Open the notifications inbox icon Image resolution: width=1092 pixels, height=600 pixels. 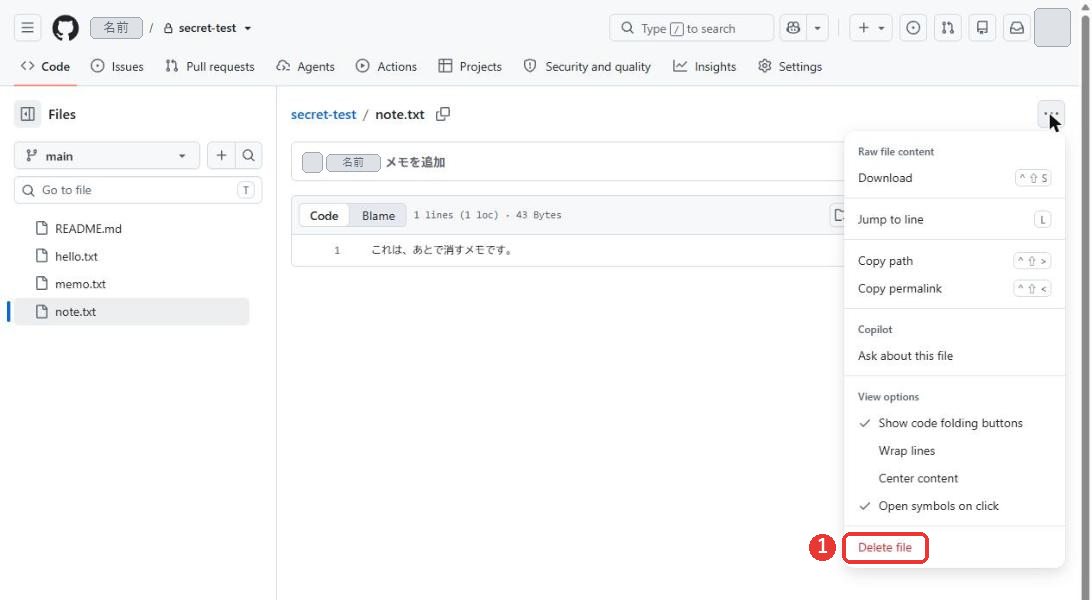click(x=1017, y=28)
